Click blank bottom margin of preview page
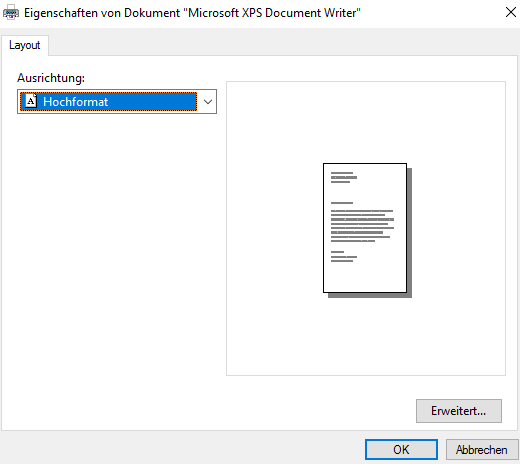Viewport: 520px width, 464px height. click(365, 277)
